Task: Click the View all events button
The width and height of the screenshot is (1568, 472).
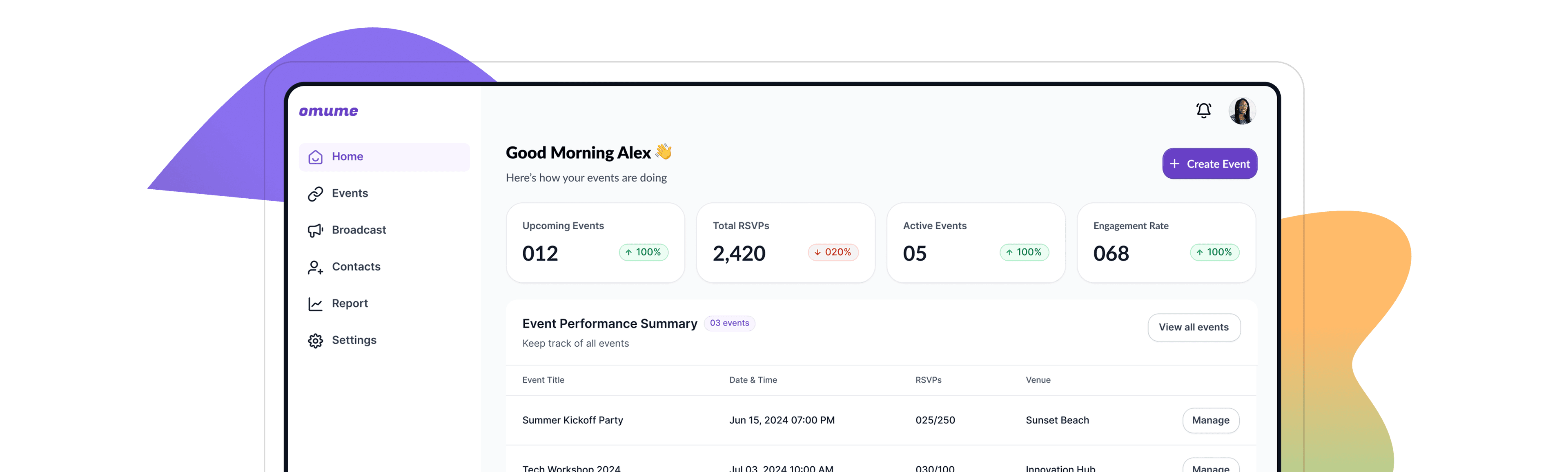Action: (1194, 327)
